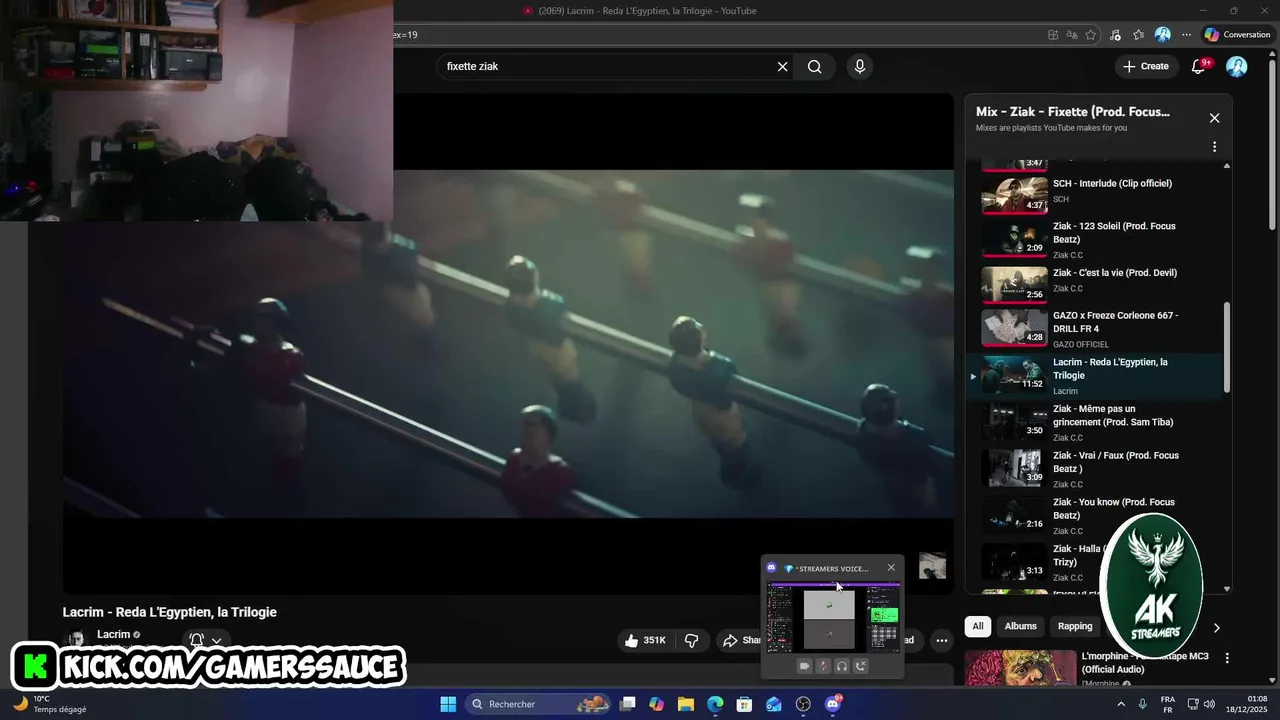Open Lacrim channel name link
The image size is (1280, 720).
113,634
